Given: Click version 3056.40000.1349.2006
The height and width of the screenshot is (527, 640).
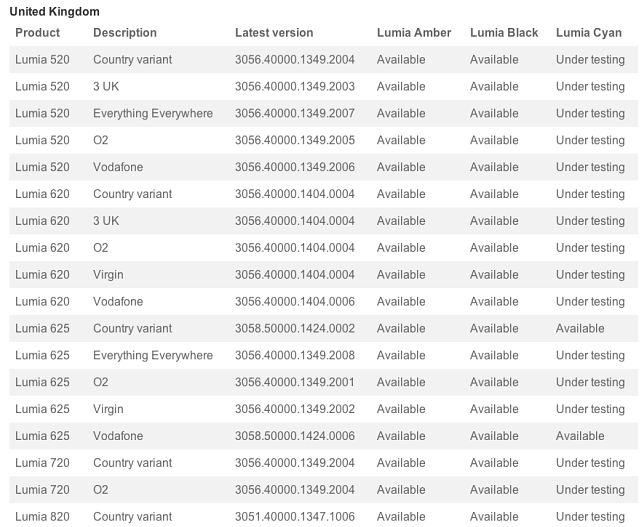Looking at the screenshot, I should 295,167.
